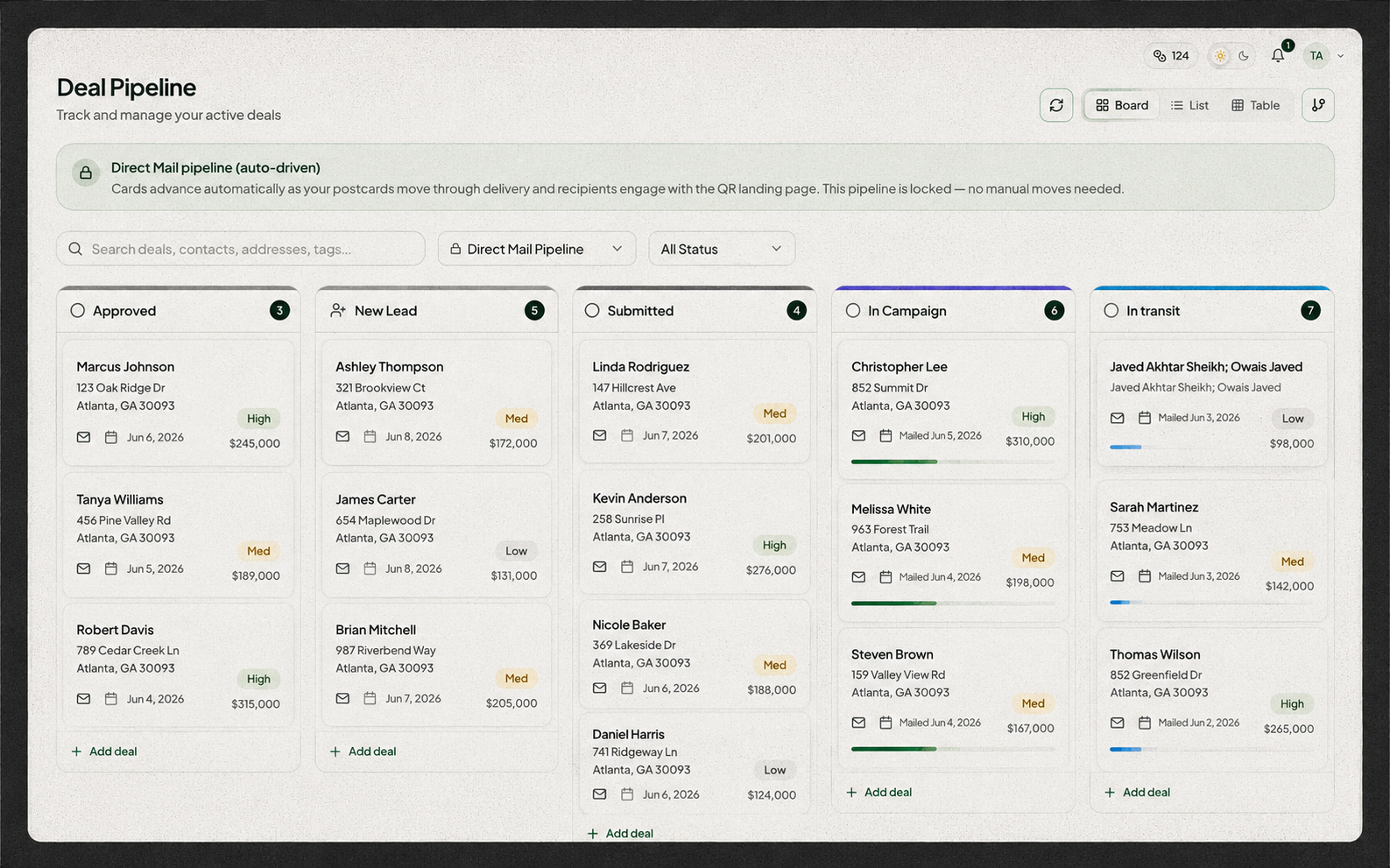Click Christopher Lee campaign progress bar
The width and height of the screenshot is (1390, 868).
click(x=953, y=462)
